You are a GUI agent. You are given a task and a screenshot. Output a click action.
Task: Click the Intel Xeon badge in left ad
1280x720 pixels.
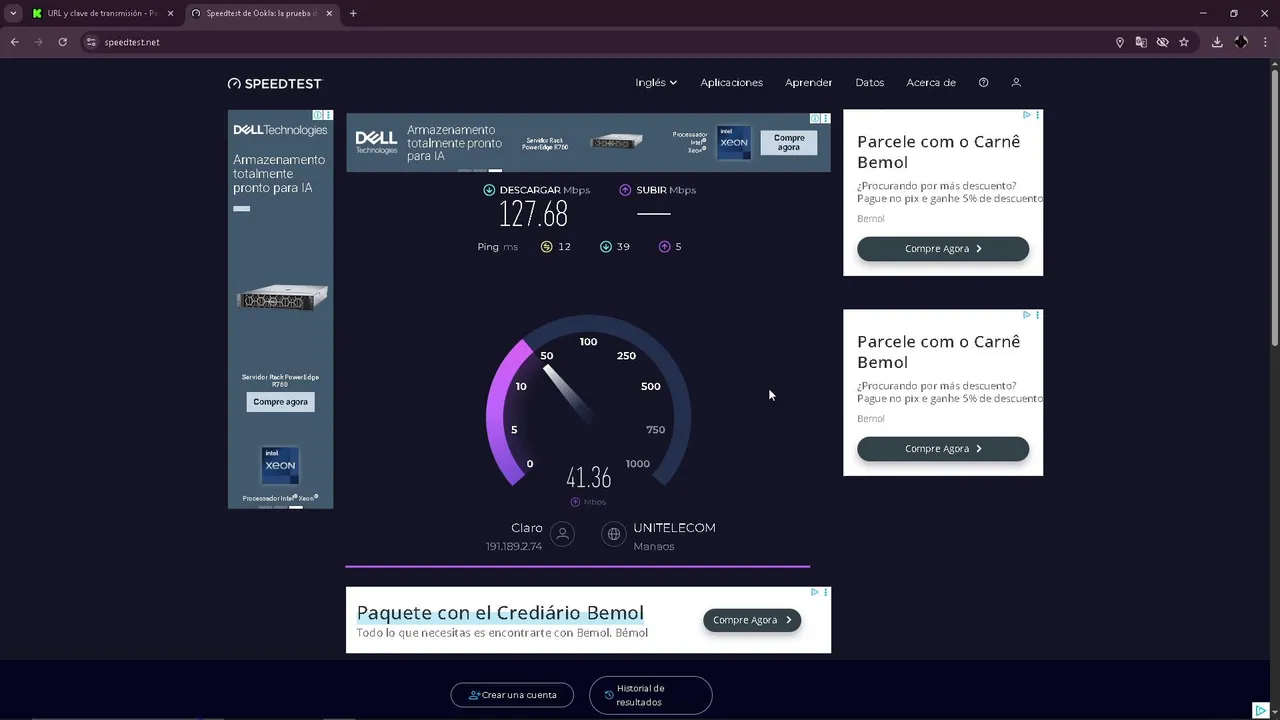coord(280,465)
